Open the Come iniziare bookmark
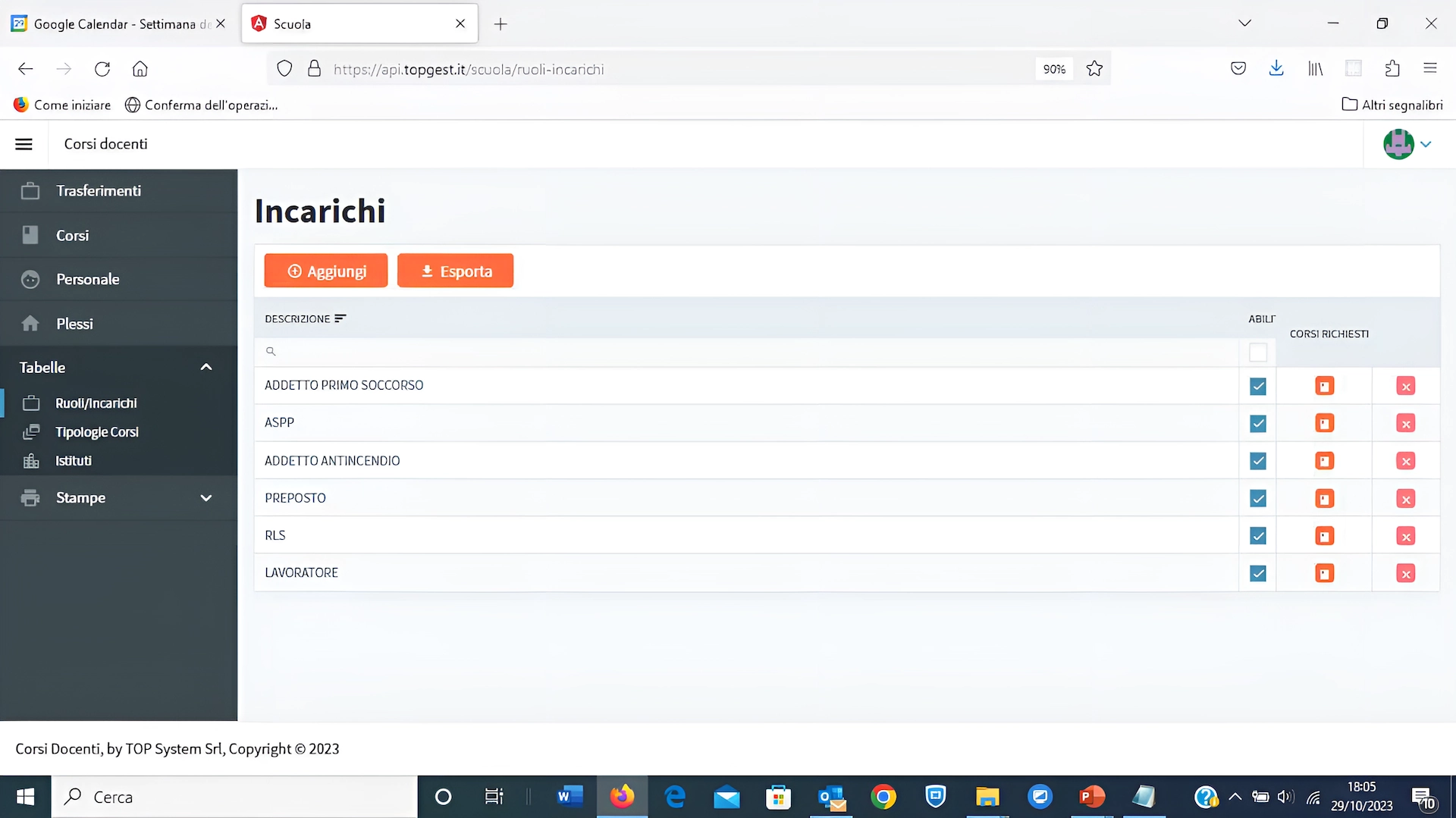Viewport: 1456px width, 818px height. (62, 105)
